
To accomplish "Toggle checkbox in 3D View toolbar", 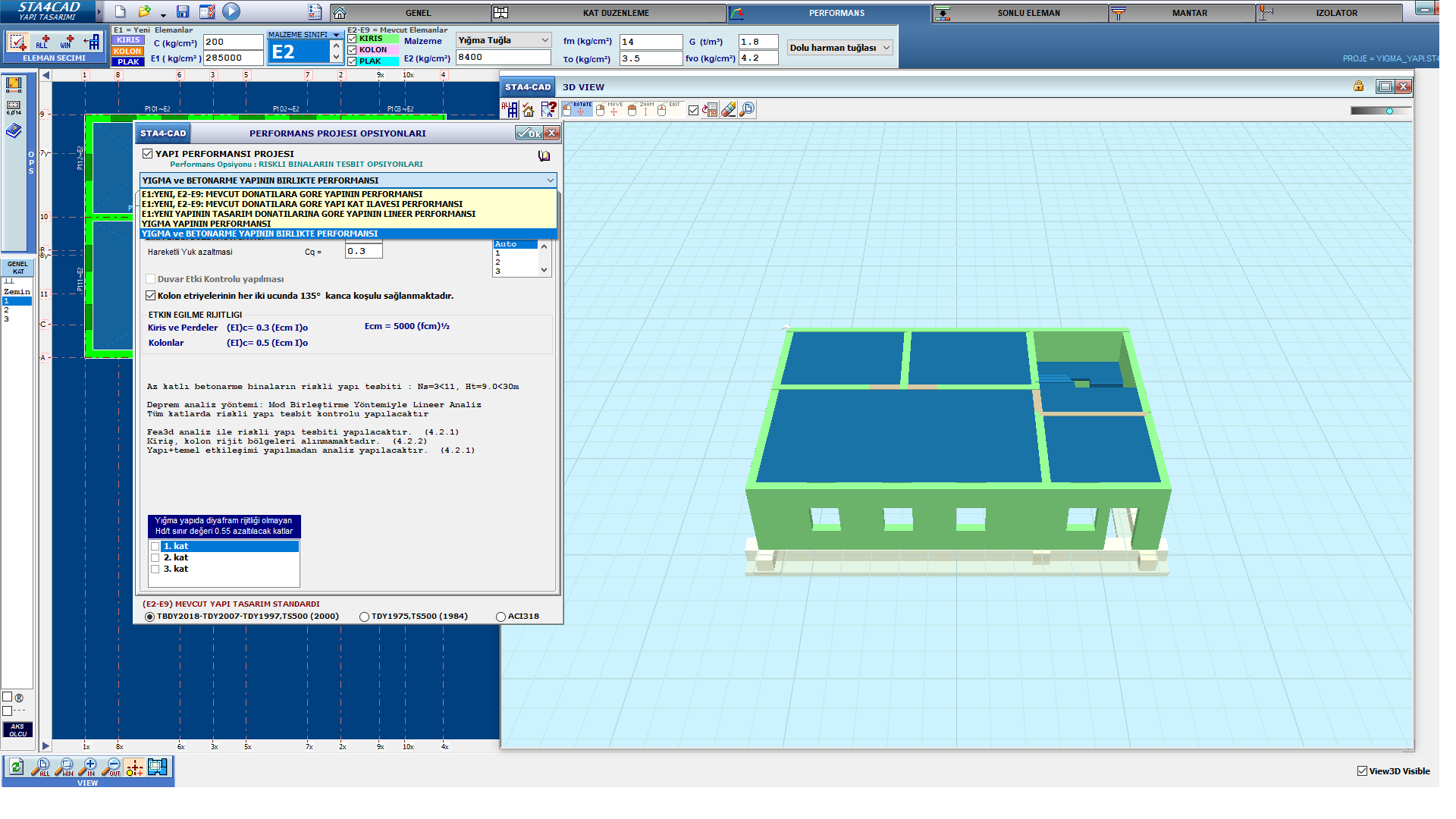I will [693, 111].
